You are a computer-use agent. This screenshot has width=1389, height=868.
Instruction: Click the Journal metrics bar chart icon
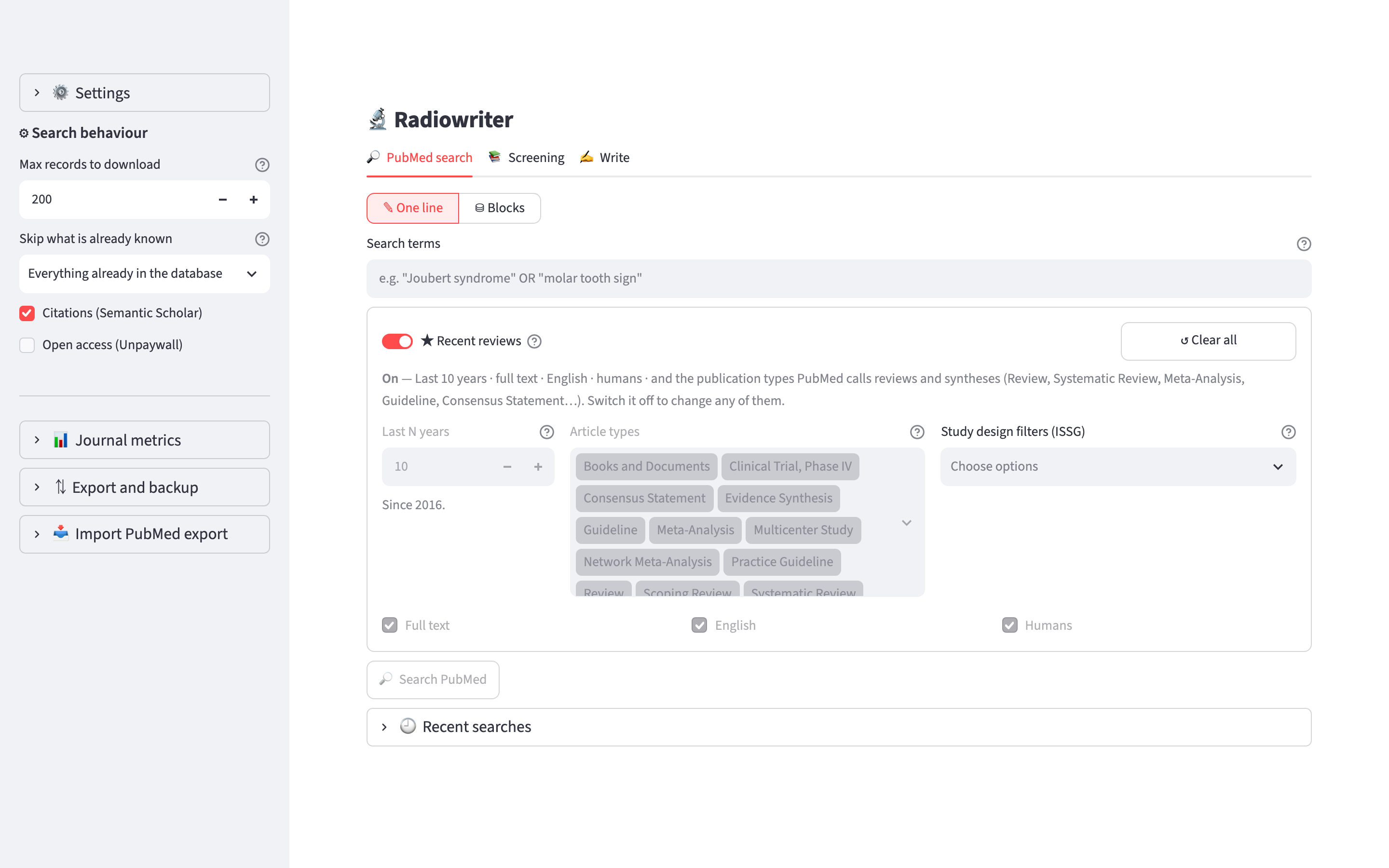pyautogui.click(x=60, y=440)
